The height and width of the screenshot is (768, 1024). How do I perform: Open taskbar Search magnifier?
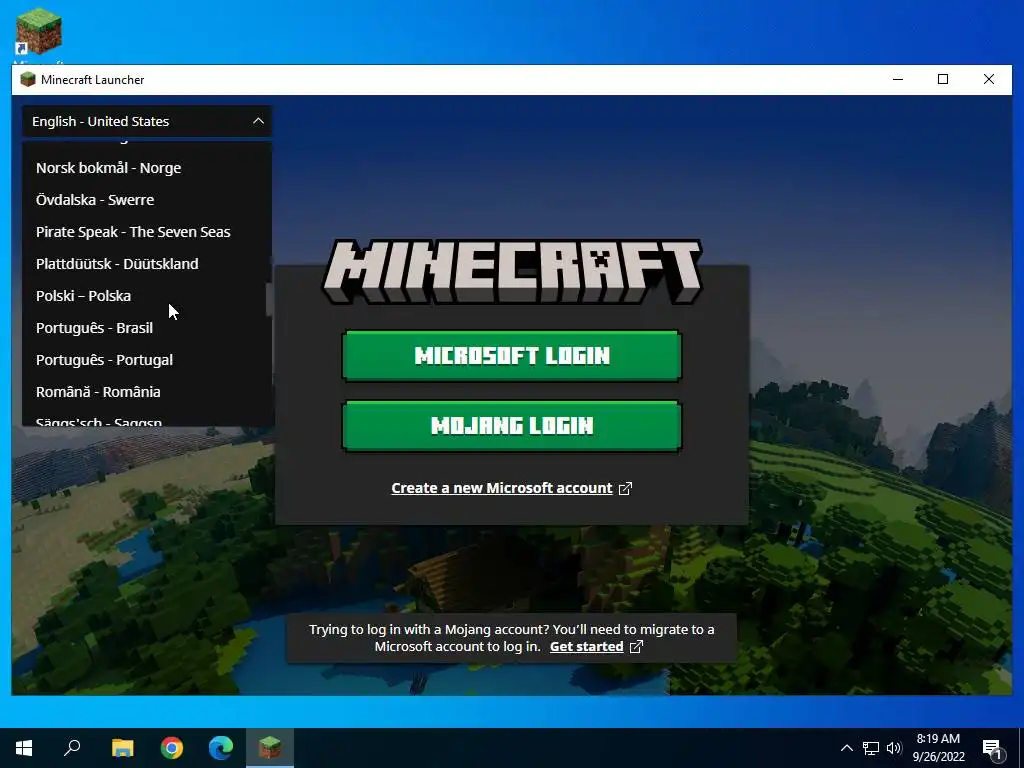(x=72, y=748)
